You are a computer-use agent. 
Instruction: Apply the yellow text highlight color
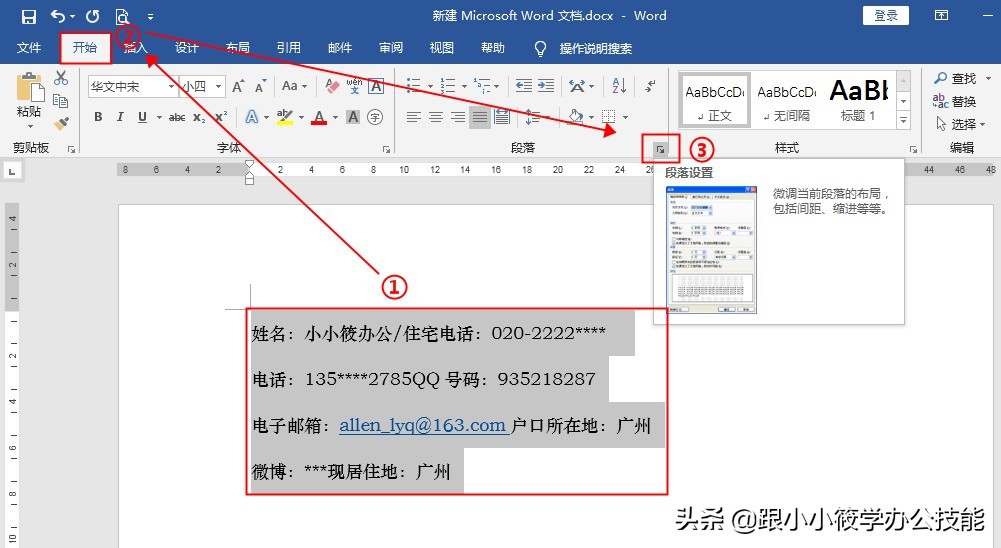tap(285, 118)
